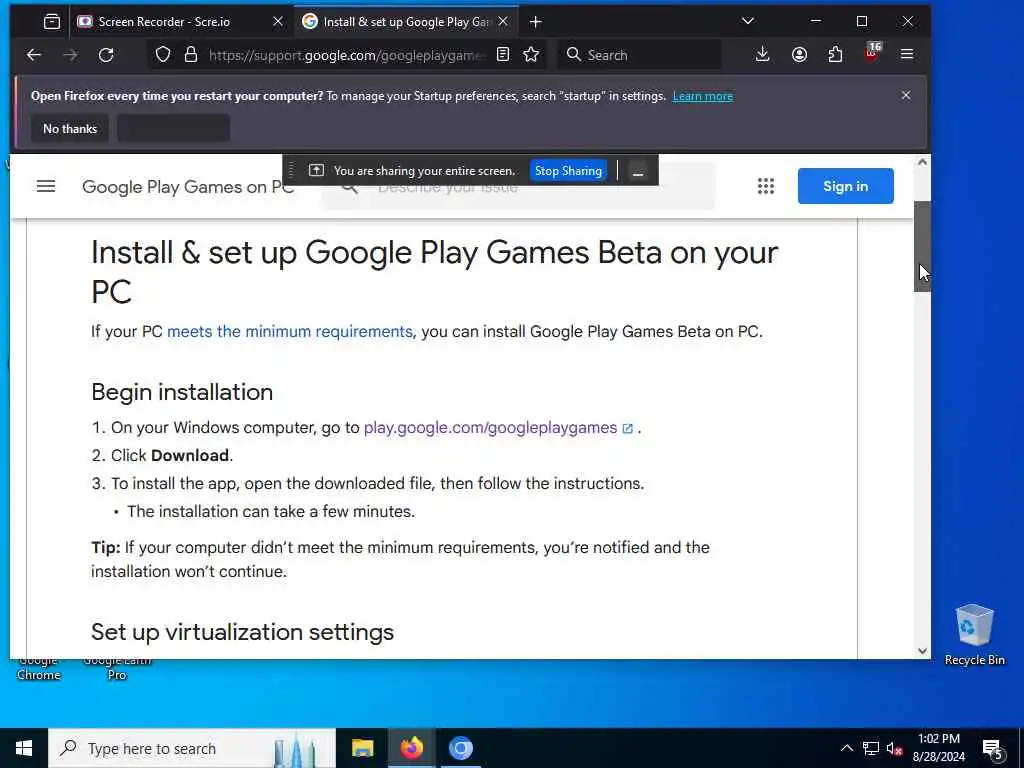Viewport: 1024px width, 768px height.
Task: Reload the current page
Action: click(x=106, y=55)
